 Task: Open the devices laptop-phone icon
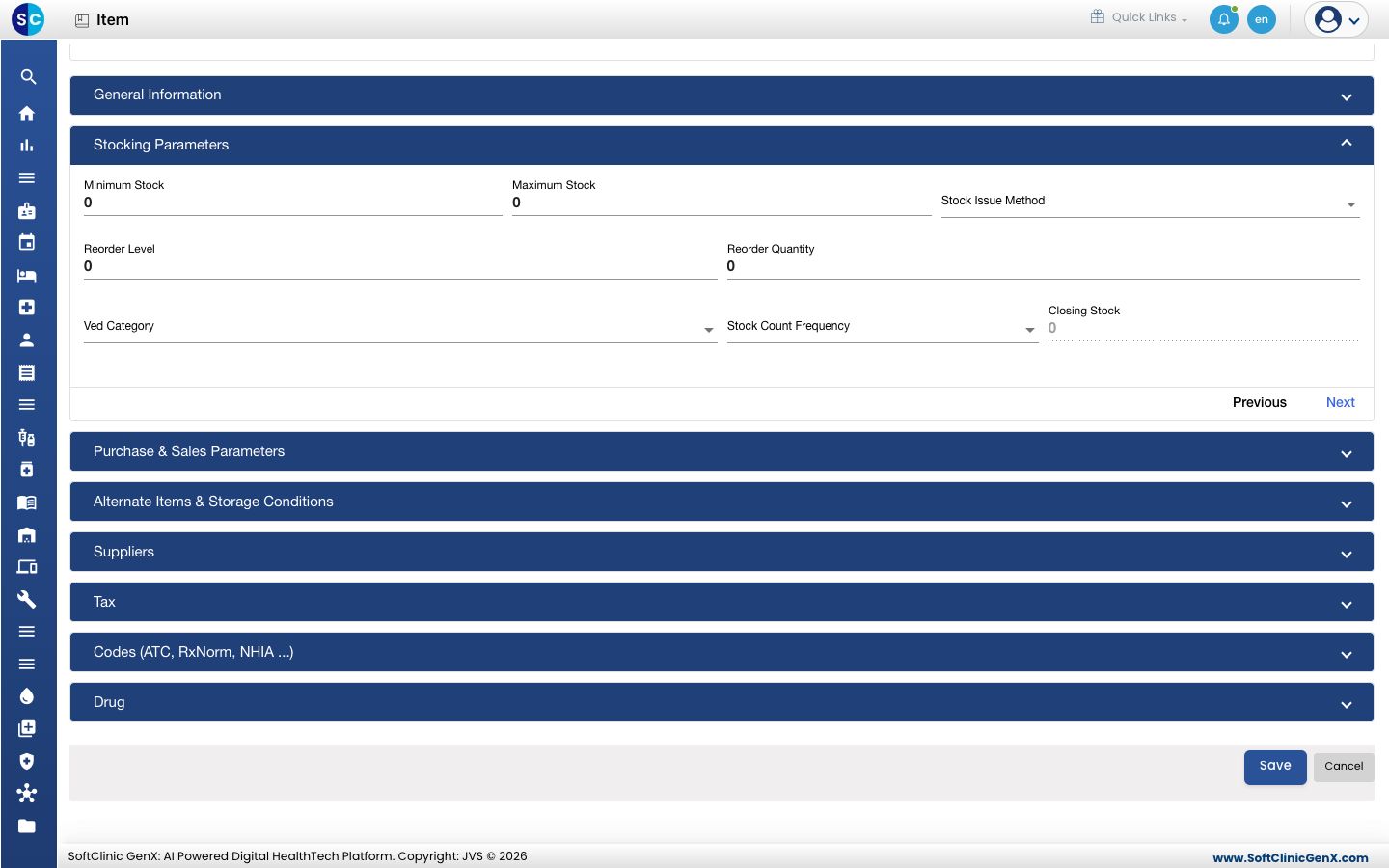coord(27,567)
